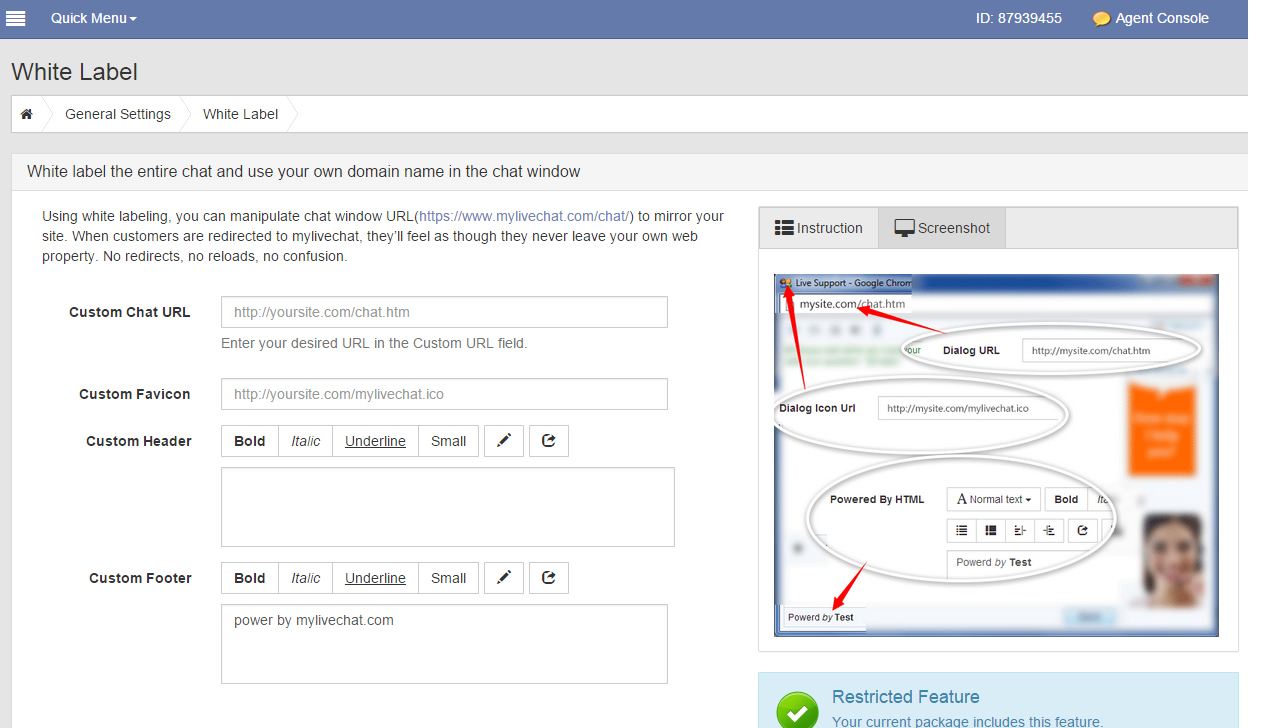Viewport: 1262px width, 728px height.
Task: Click the Custom Chat URL field
Action: click(x=444, y=312)
